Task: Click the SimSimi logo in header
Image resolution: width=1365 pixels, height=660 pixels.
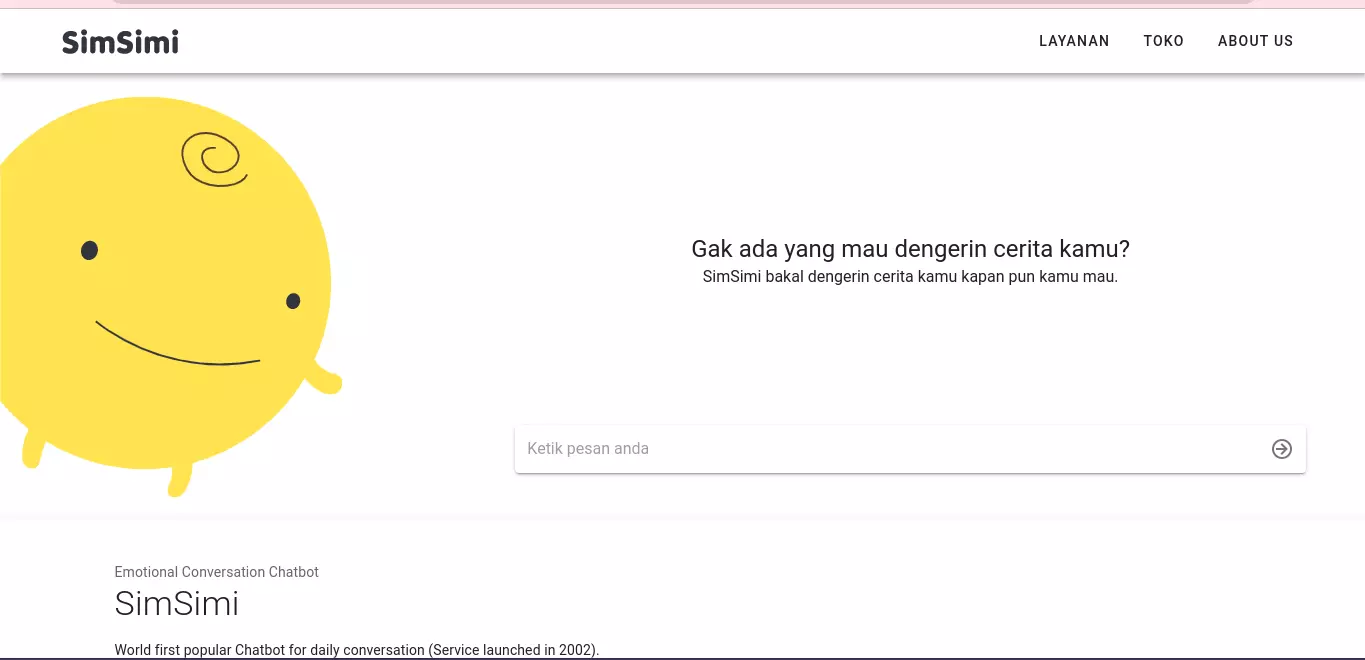Action: coord(120,41)
